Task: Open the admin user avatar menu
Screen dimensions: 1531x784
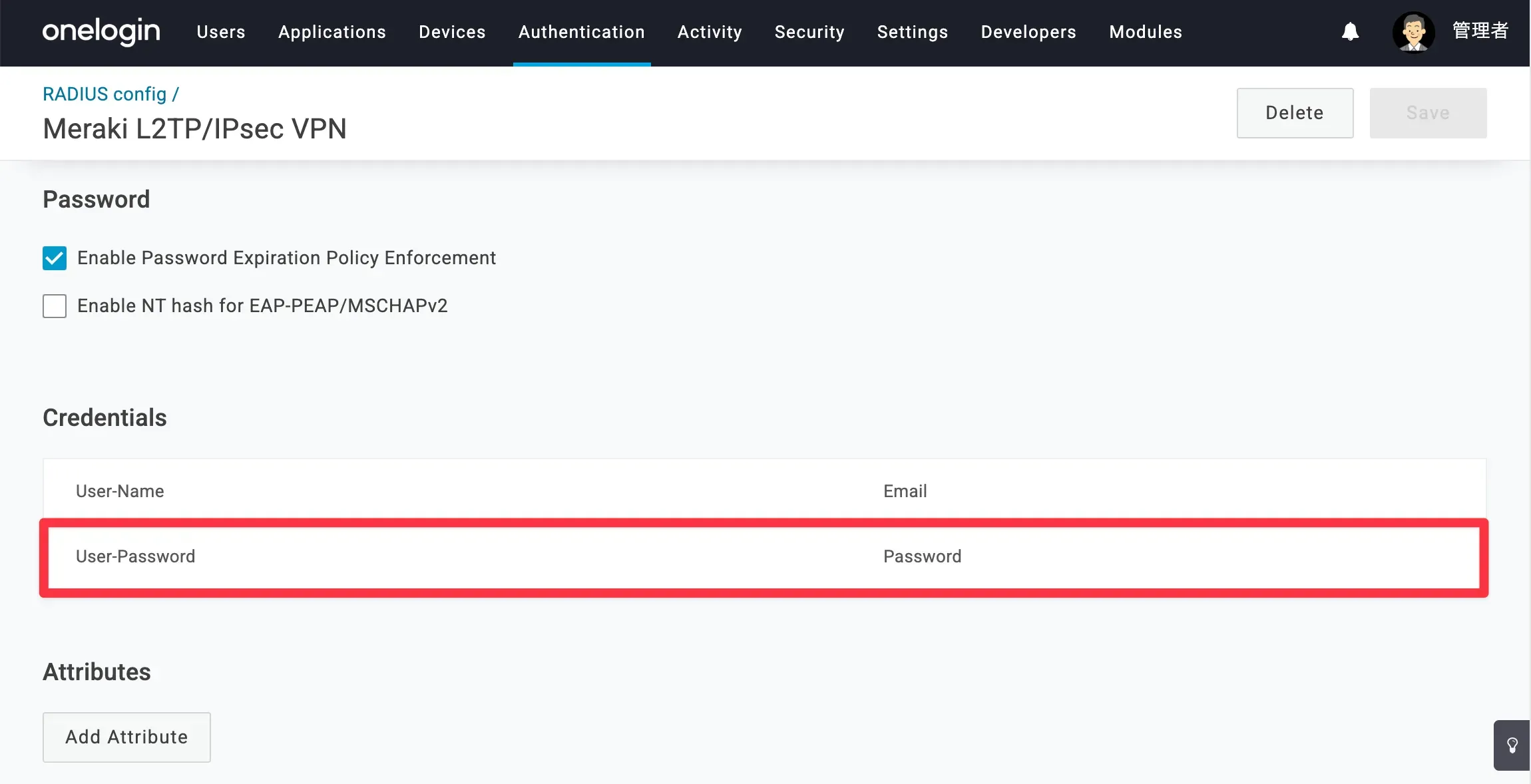Action: pos(1413,31)
